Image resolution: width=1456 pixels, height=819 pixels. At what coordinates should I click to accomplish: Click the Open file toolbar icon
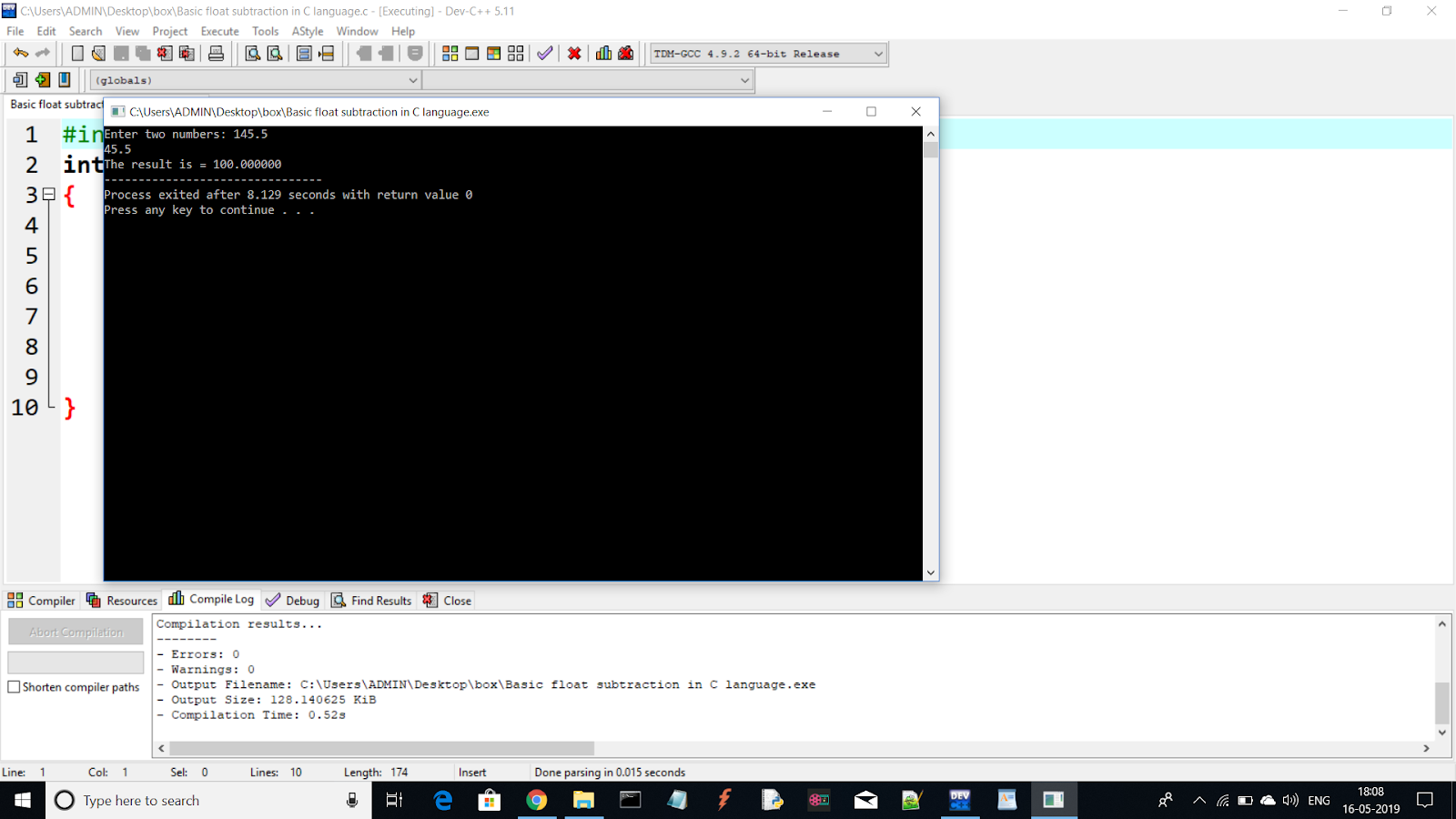pos(98,53)
